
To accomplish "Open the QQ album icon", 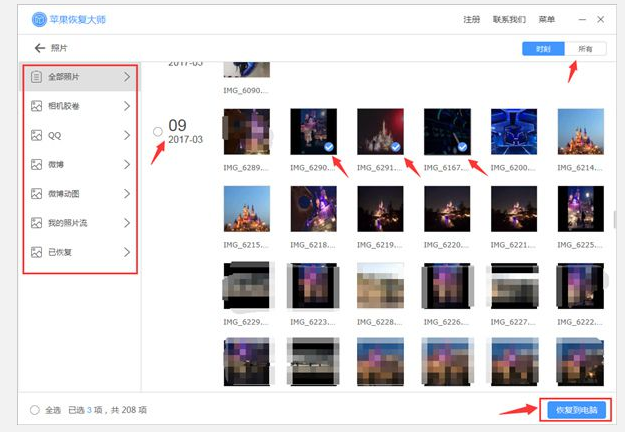I will tap(36, 135).
